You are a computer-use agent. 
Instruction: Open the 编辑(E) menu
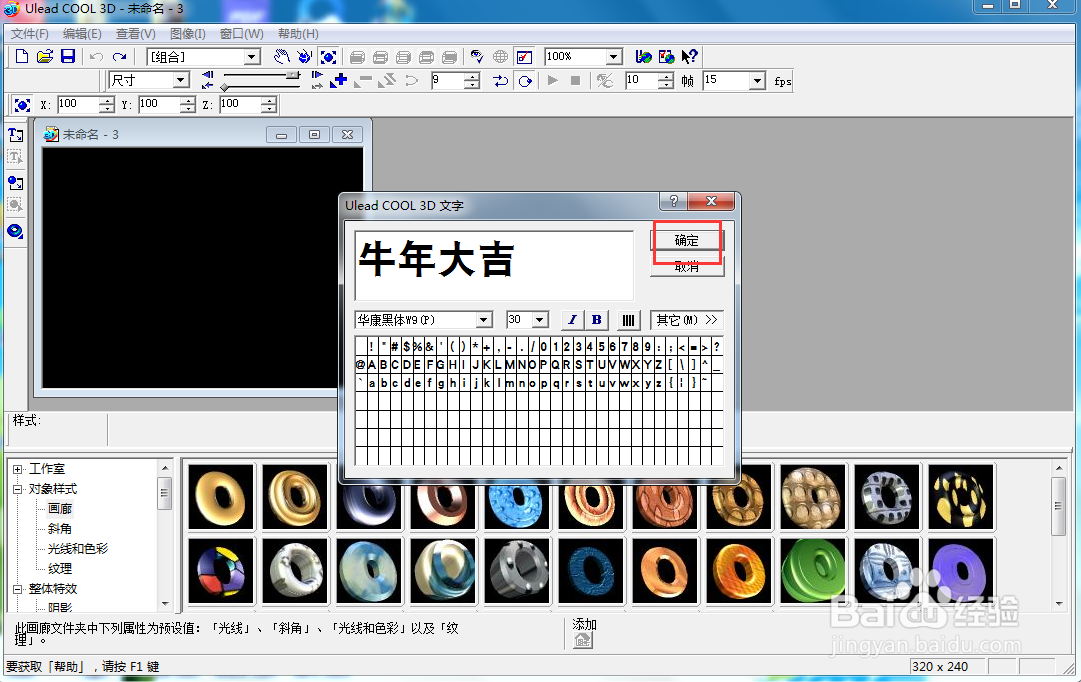[x=82, y=34]
